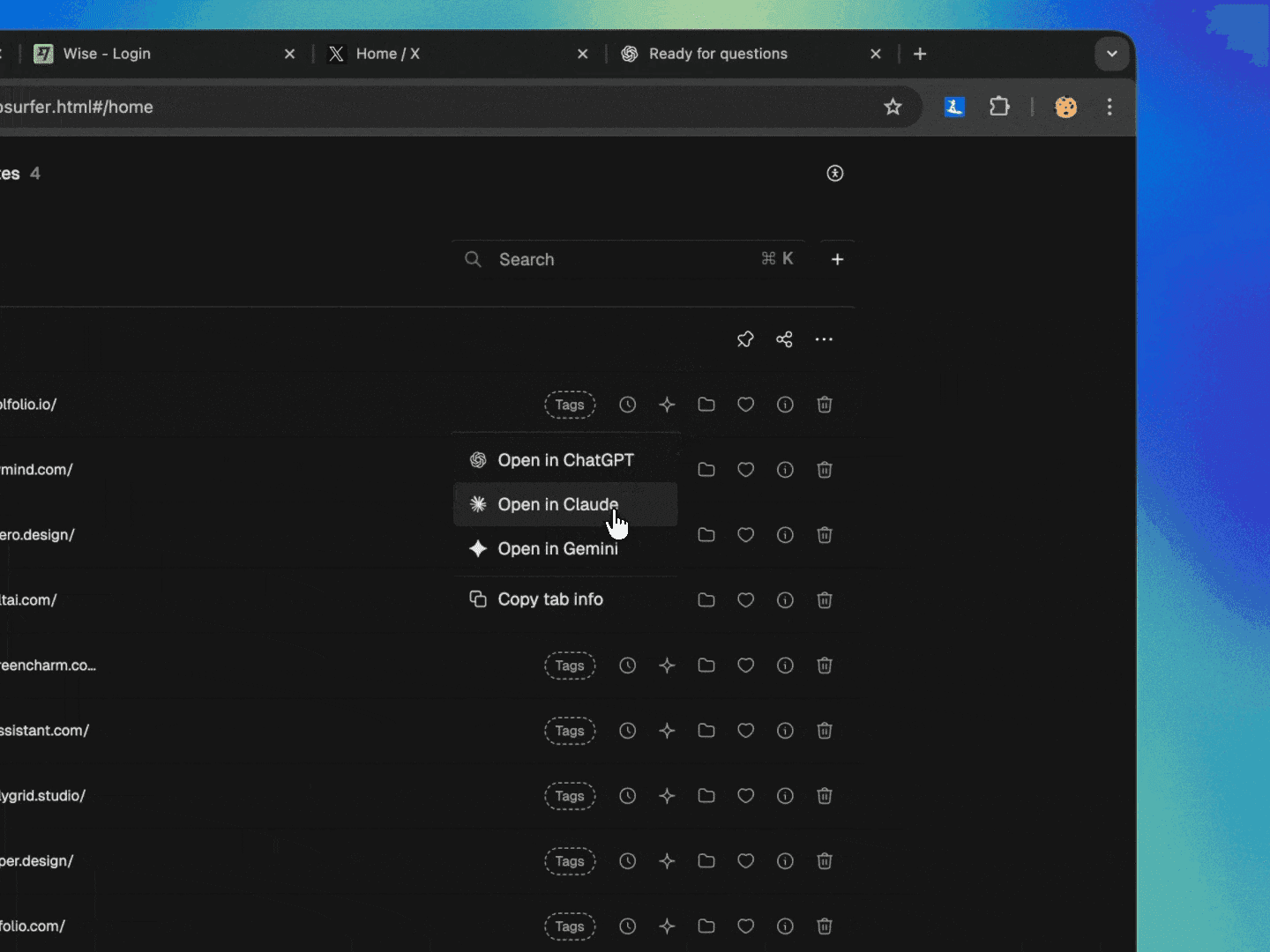Add Tags to the folio.com row
The height and width of the screenshot is (952, 1270).
point(570,926)
